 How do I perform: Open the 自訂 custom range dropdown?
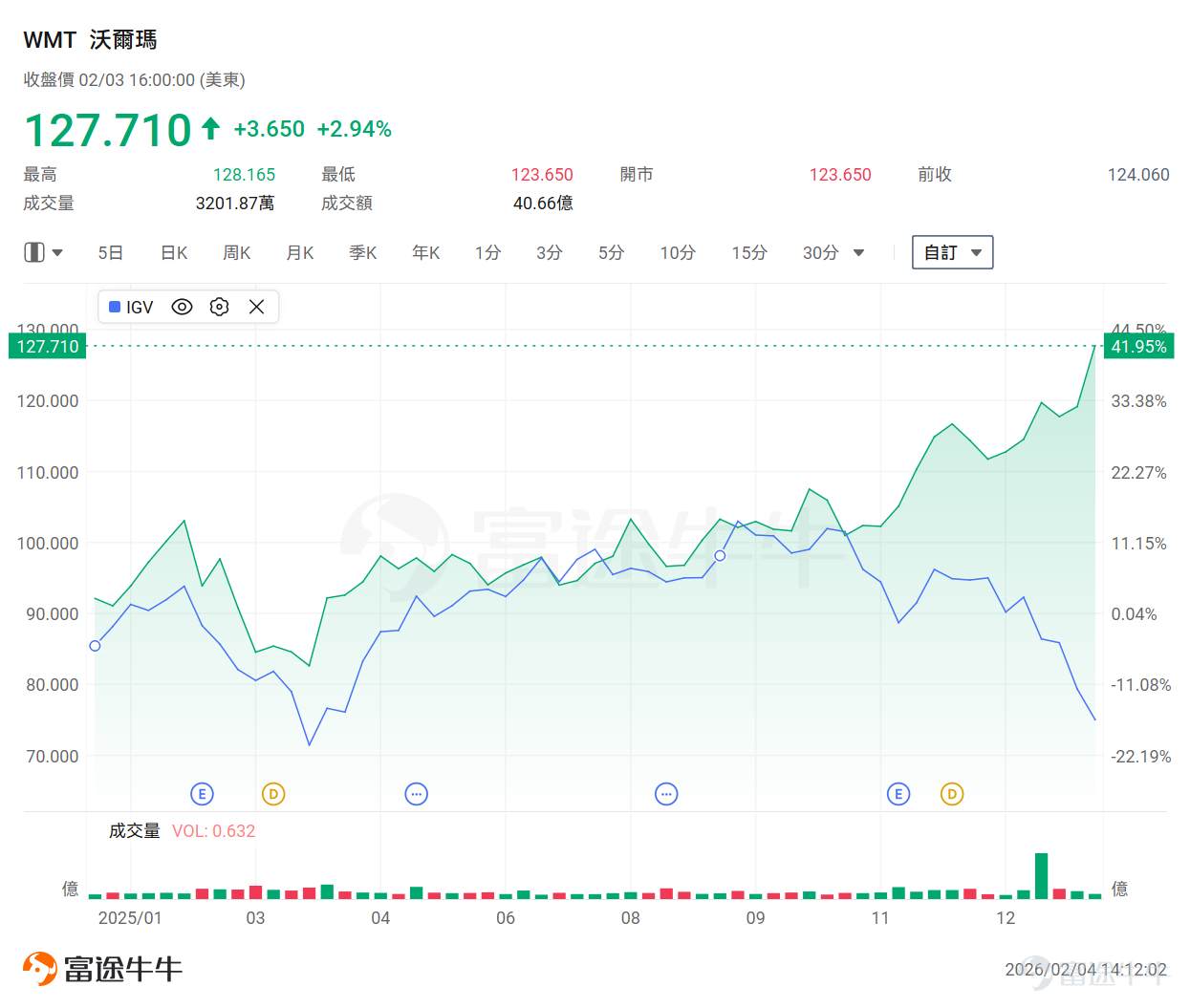click(x=952, y=252)
